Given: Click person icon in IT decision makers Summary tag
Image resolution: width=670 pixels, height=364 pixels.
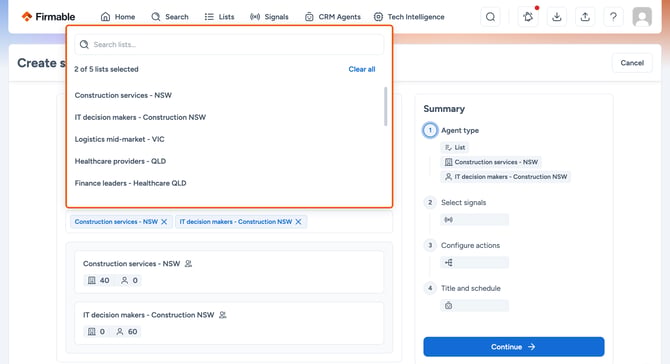Looking at the screenshot, I should pos(448,176).
